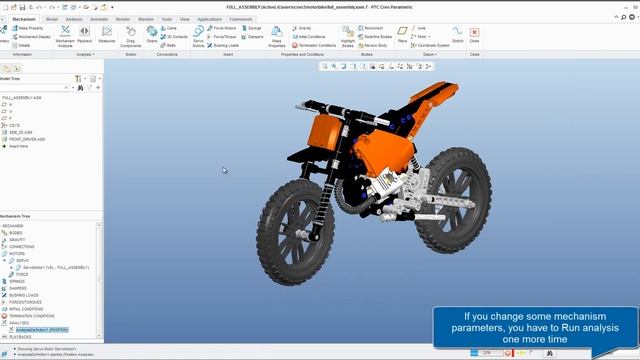
Task: Open the Applications ribbon tab
Action: tap(209, 19)
